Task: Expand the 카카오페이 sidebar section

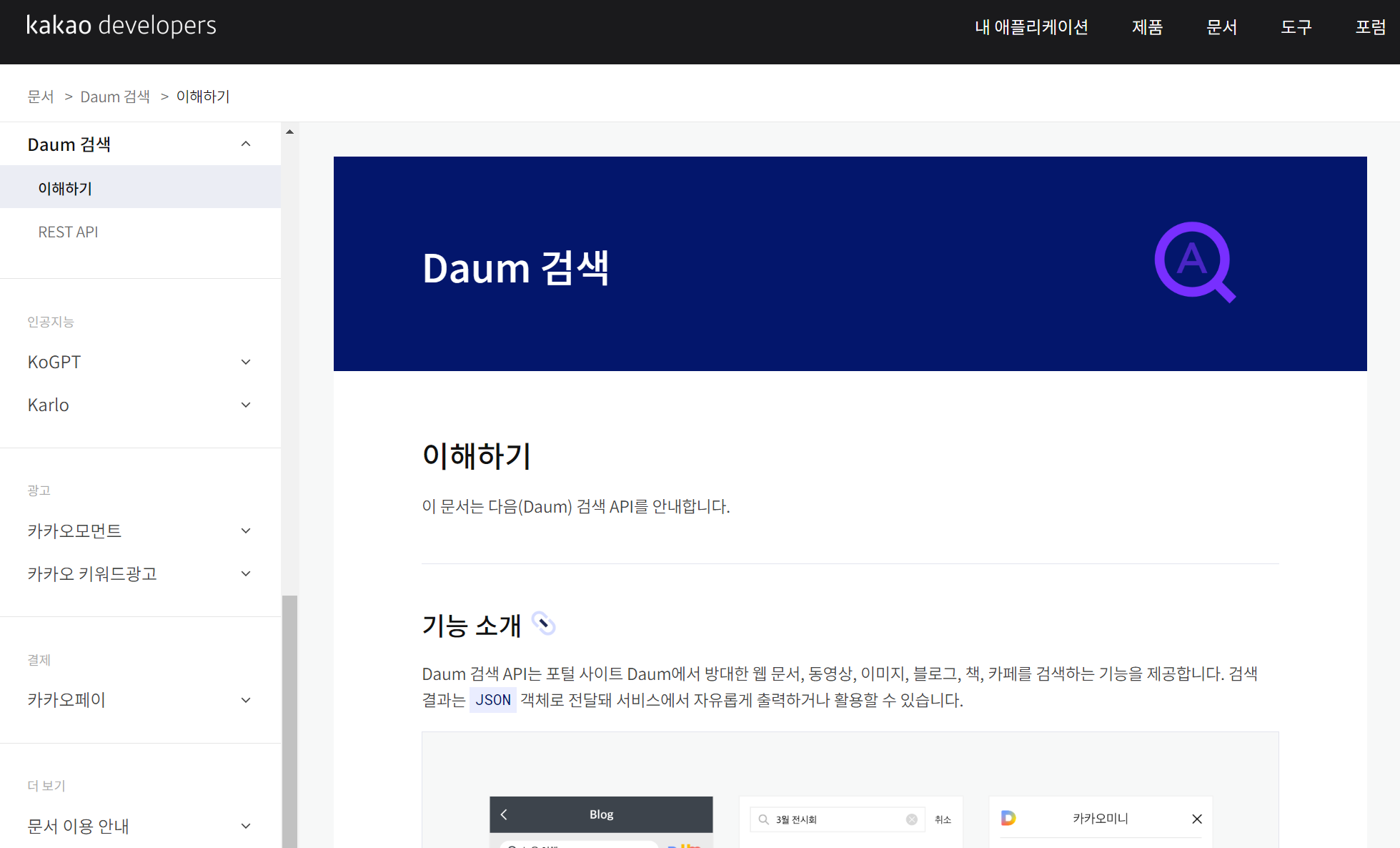Action: (x=246, y=700)
